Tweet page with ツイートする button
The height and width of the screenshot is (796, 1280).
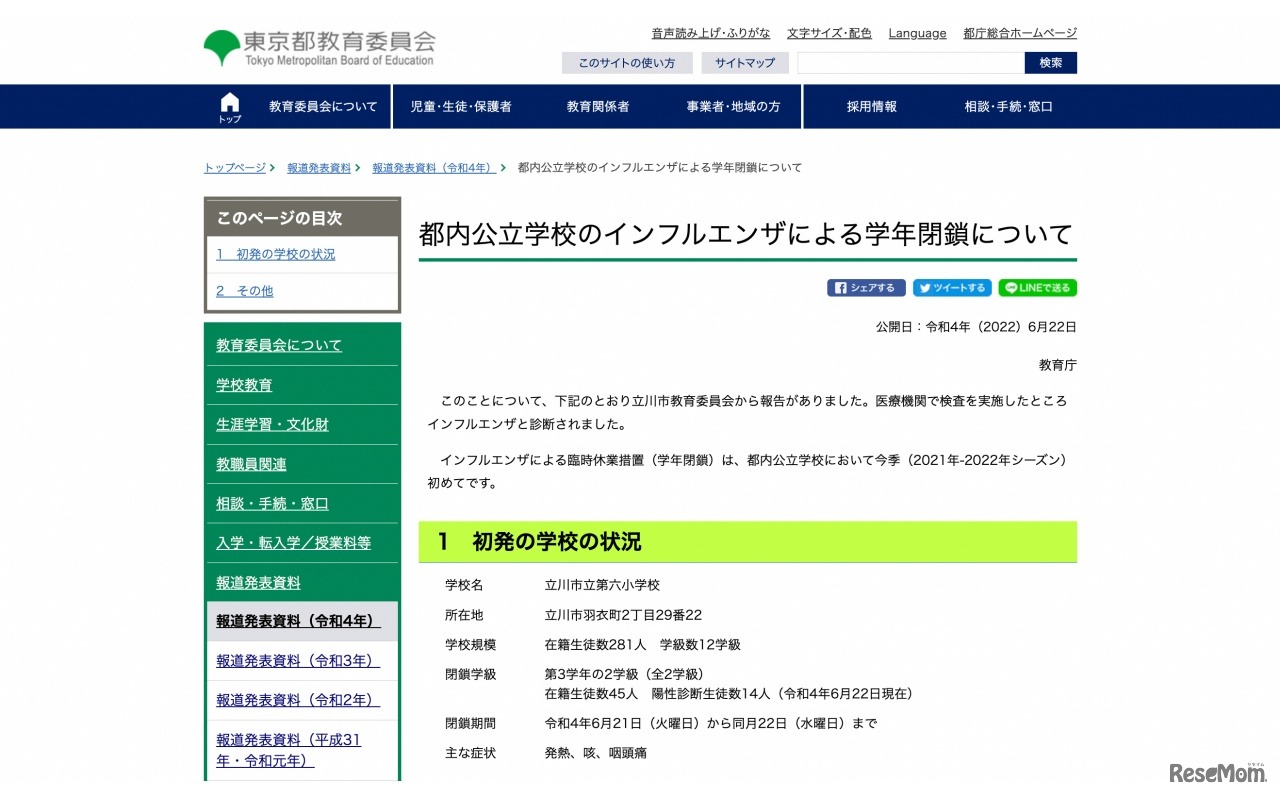pos(952,288)
